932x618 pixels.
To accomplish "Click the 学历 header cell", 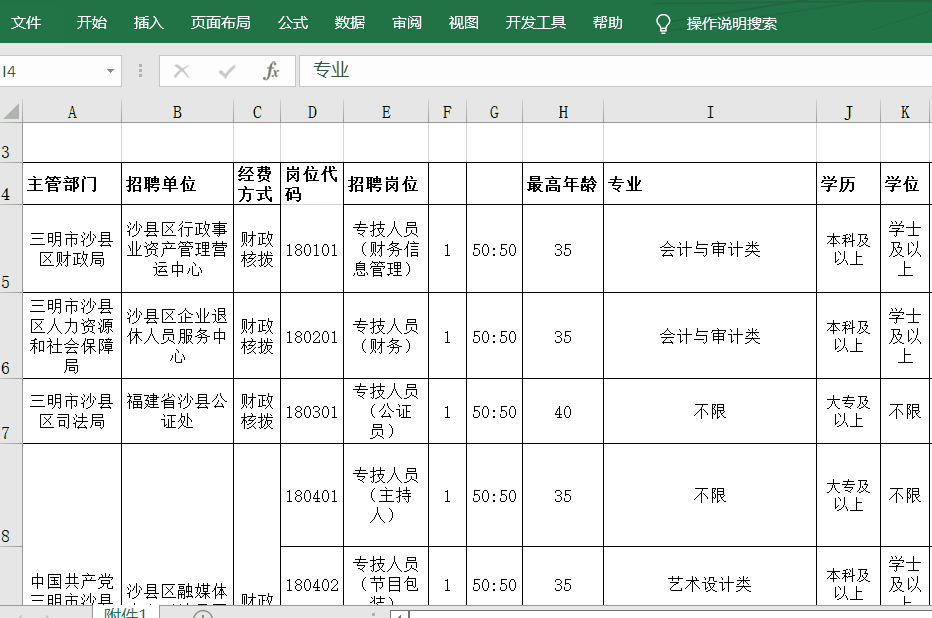I will (848, 184).
